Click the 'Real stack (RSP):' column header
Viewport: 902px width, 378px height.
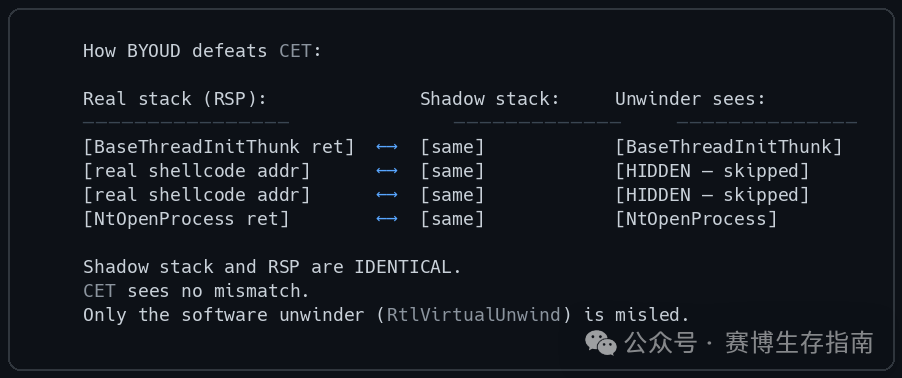[x=175, y=99]
